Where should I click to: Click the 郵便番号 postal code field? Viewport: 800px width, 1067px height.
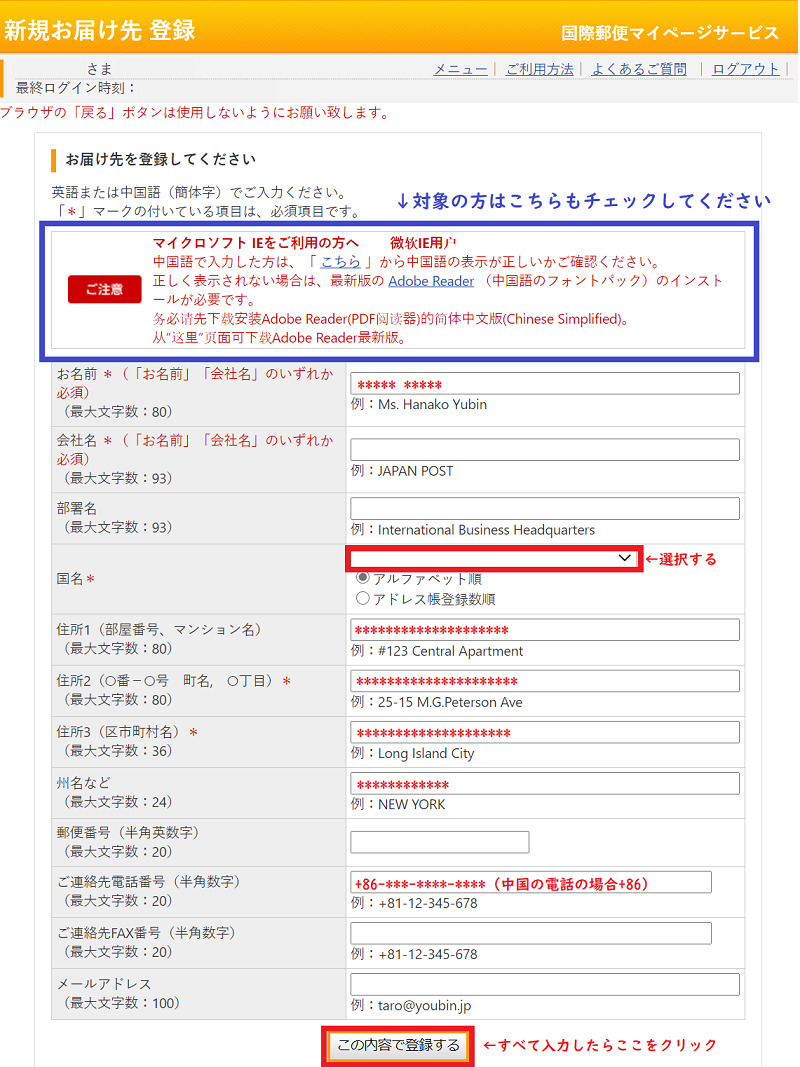click(440, 842)
